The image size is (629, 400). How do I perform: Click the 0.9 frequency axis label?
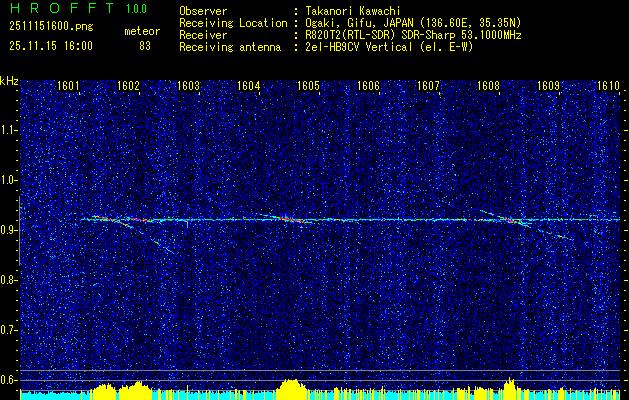point(9,230)
